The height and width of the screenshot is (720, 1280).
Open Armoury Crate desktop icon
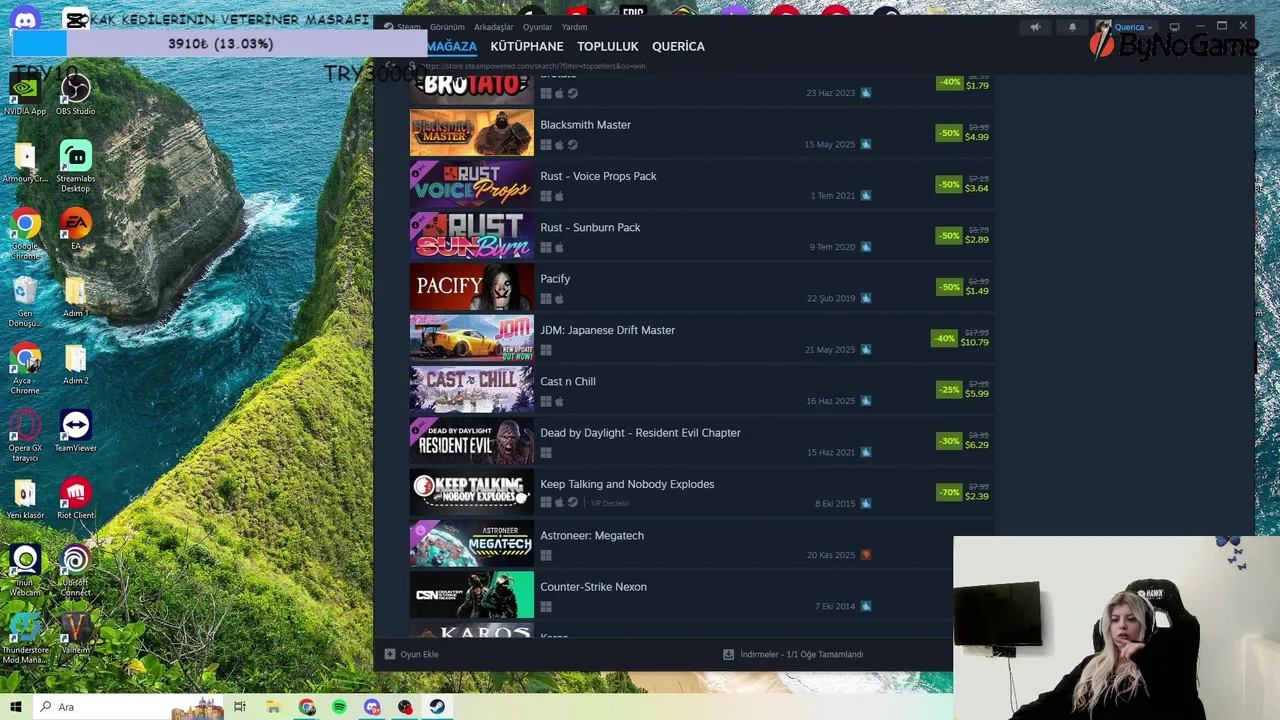(25, 161)
